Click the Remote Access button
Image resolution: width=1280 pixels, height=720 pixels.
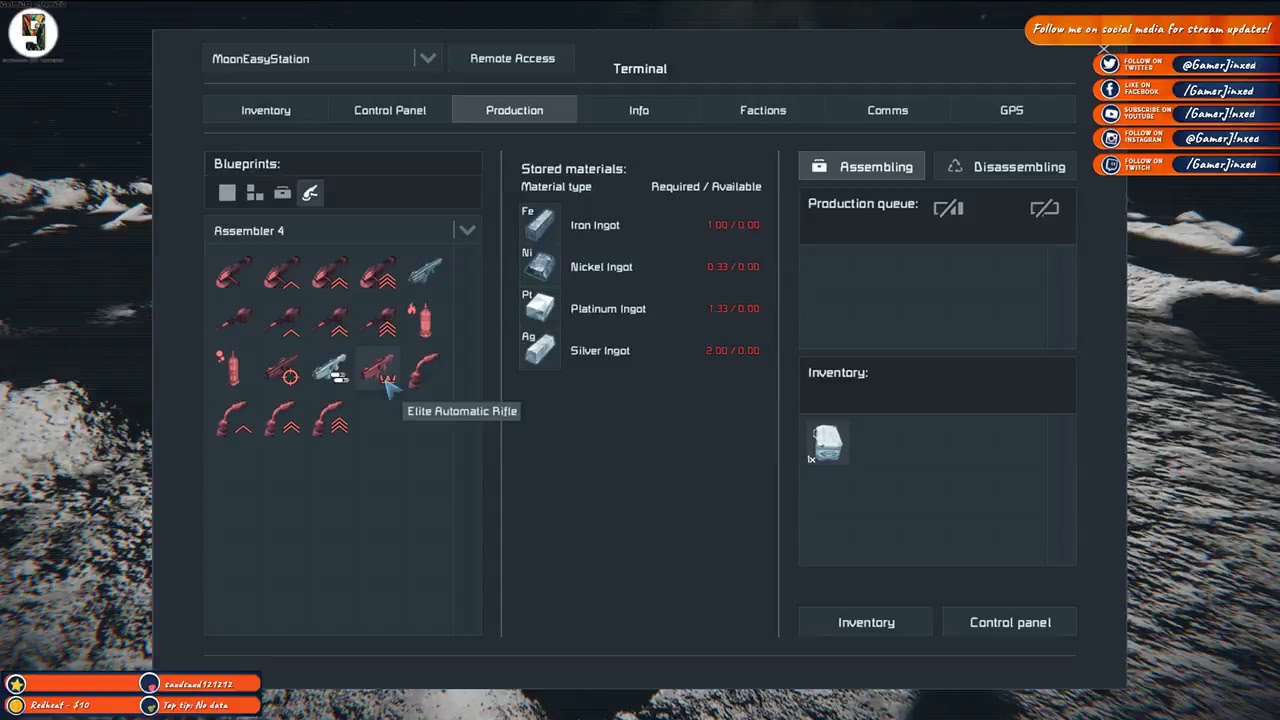click(x=512, y=58)
